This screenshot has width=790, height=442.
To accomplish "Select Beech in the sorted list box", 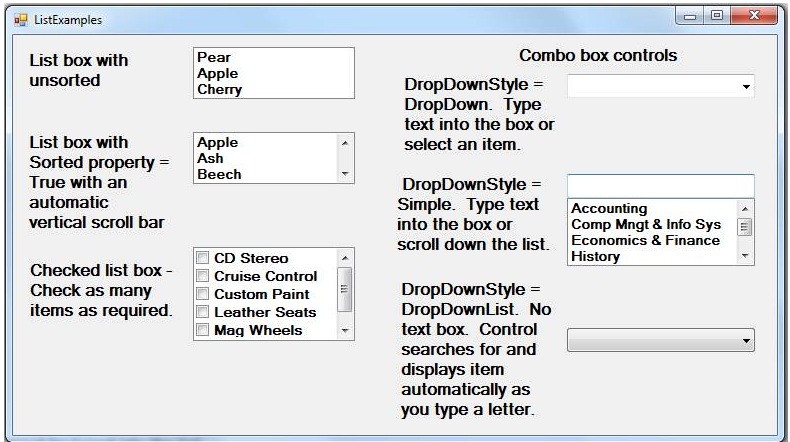I will tap(266, 174).
